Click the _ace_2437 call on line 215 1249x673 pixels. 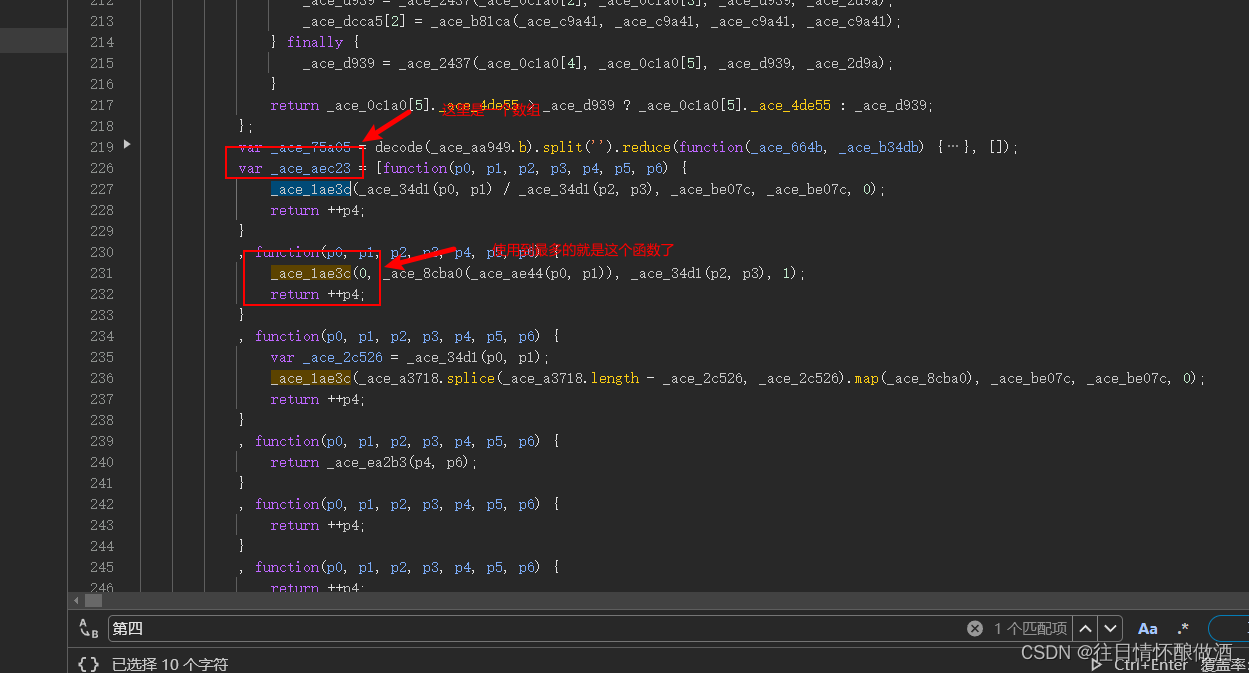[435, 63]
